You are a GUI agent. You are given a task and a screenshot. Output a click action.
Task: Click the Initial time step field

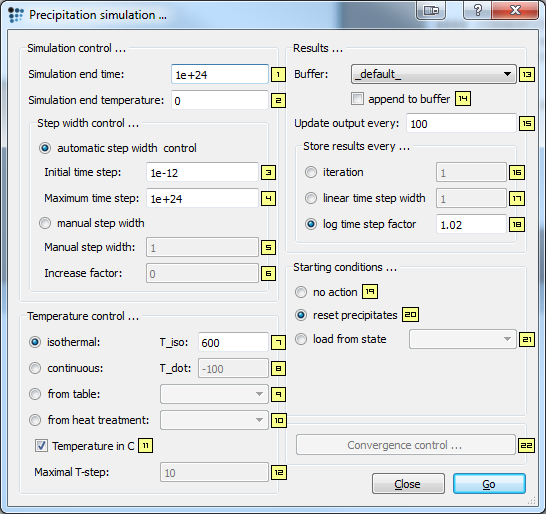point(202,172)
